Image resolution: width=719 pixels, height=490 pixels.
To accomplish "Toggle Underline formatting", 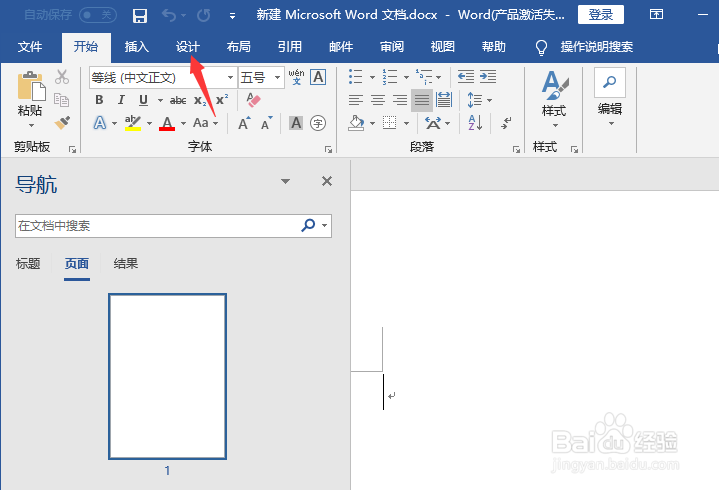I will coord(144,100).
